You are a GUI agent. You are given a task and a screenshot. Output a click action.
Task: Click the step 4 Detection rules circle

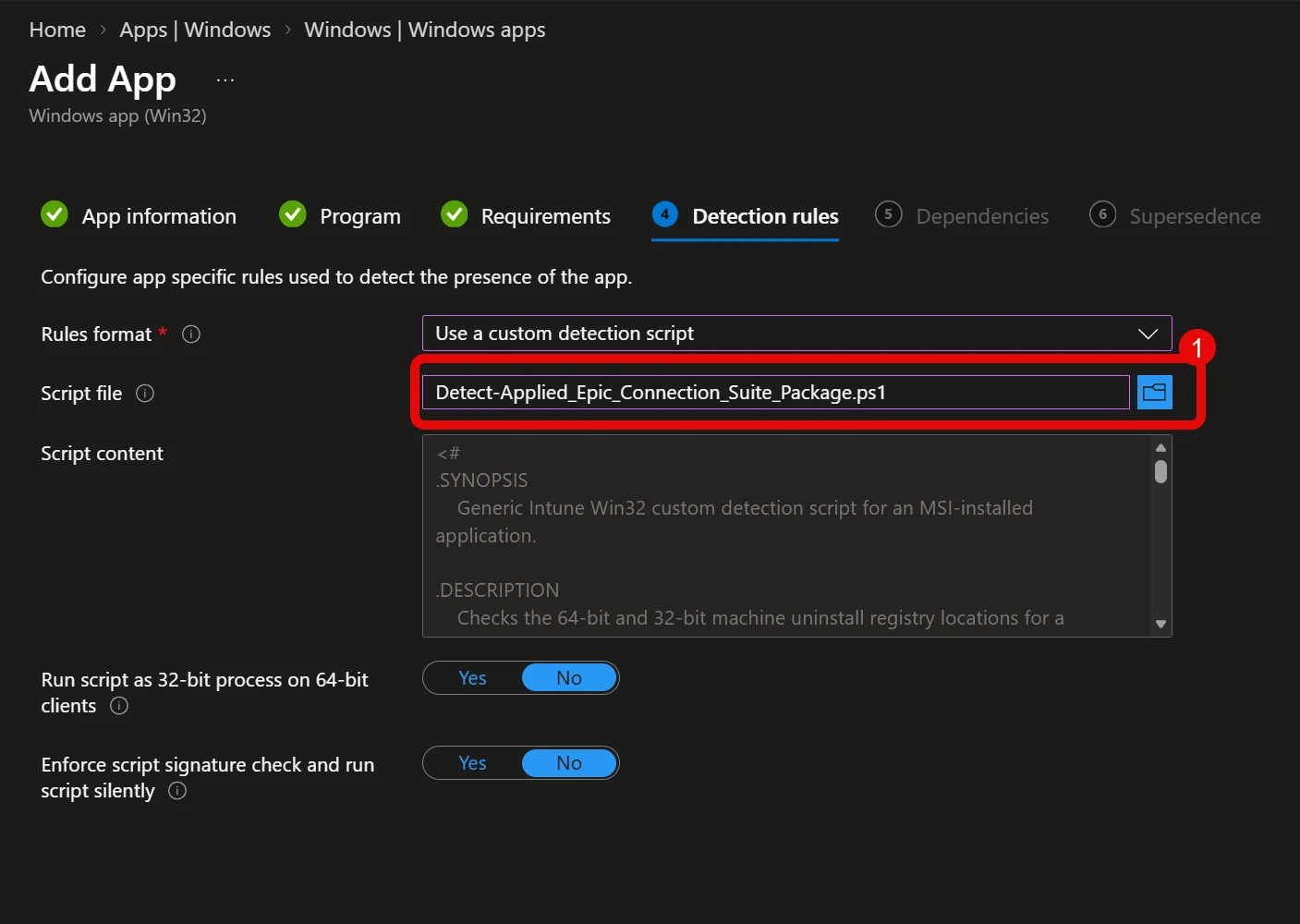(664, 214)
